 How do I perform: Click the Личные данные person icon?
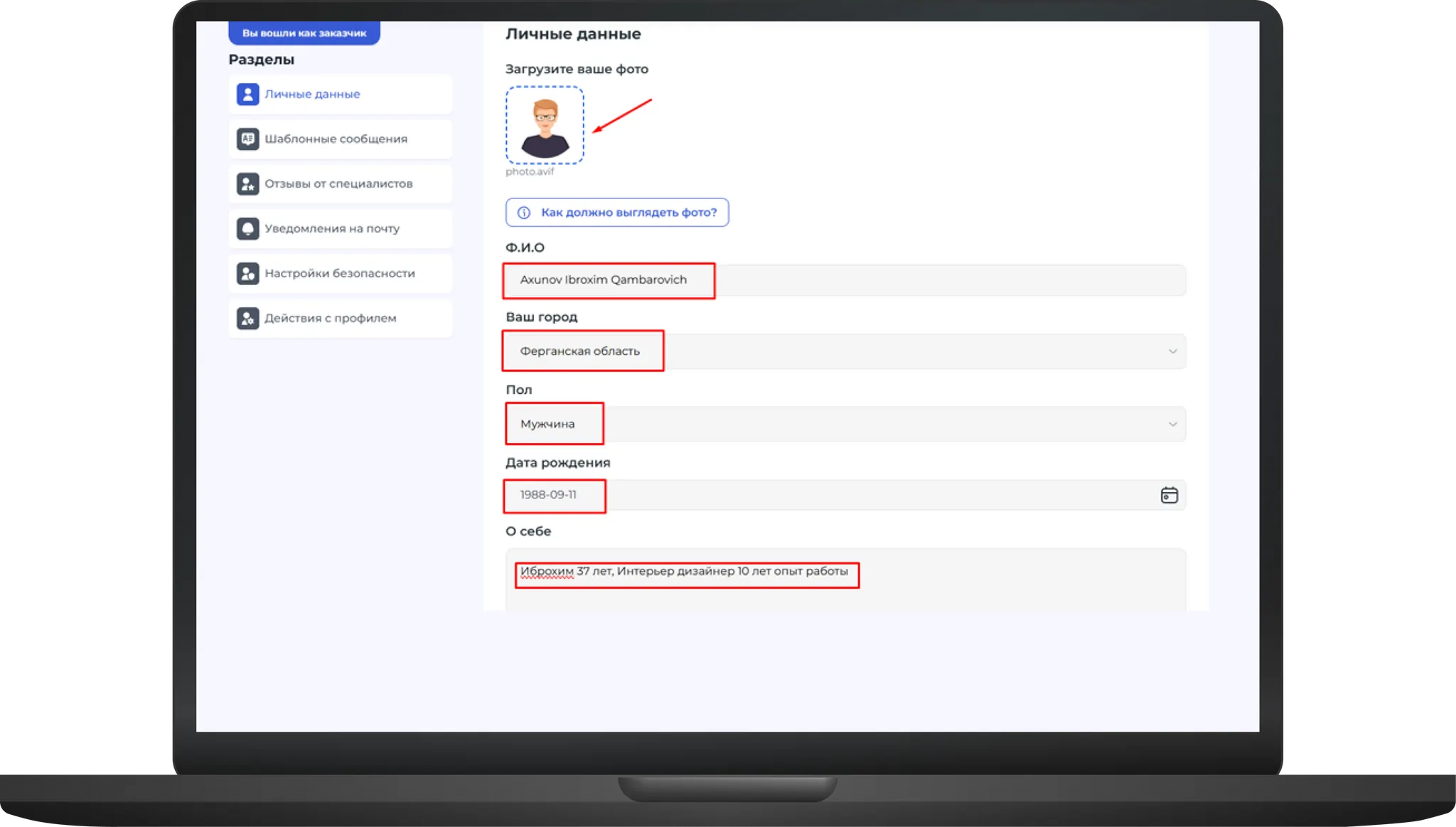pos(247,95)
